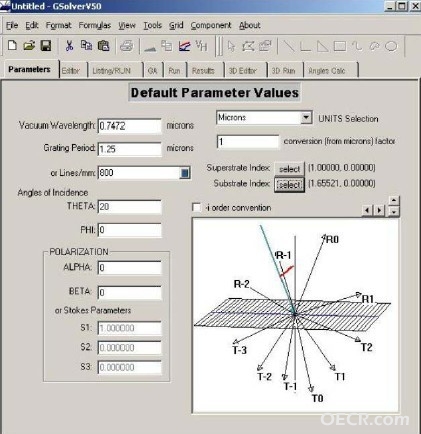Click the scissors Cut icon
This screenshot has height=434, width=421.
[x=69, y=45]
